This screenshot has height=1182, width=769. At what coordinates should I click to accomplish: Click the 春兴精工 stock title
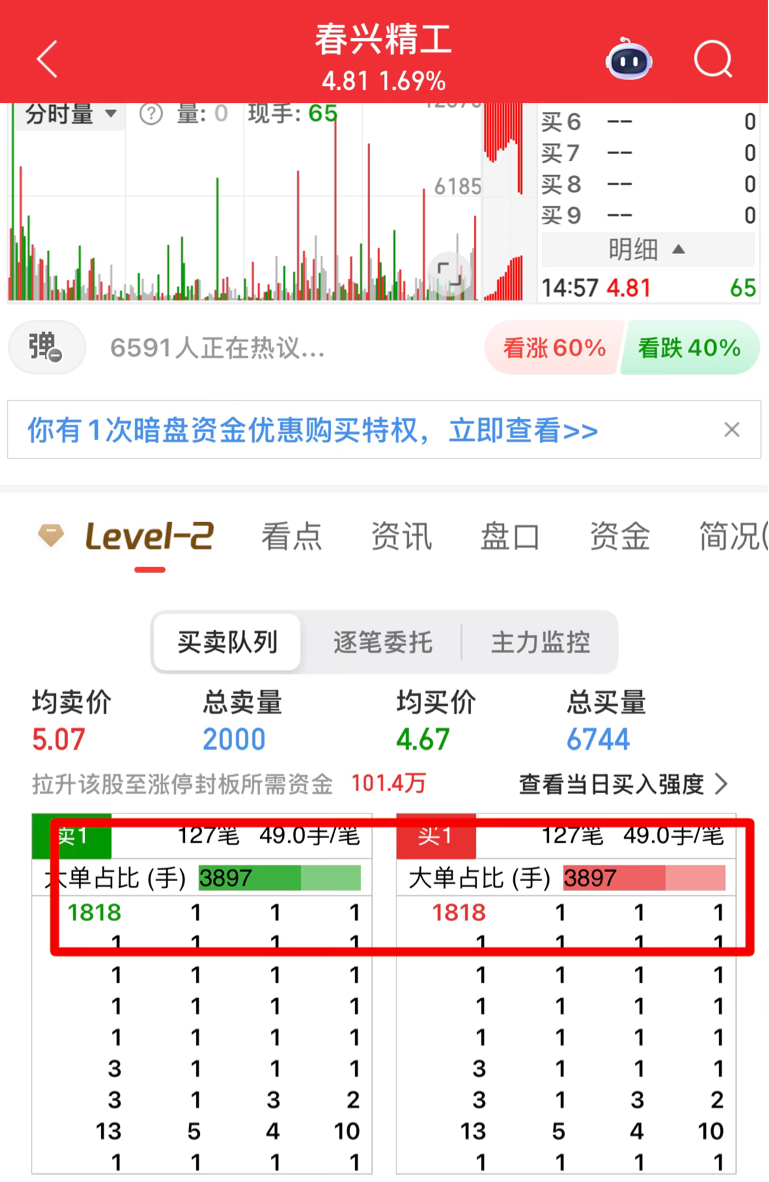tap(383, 39)
